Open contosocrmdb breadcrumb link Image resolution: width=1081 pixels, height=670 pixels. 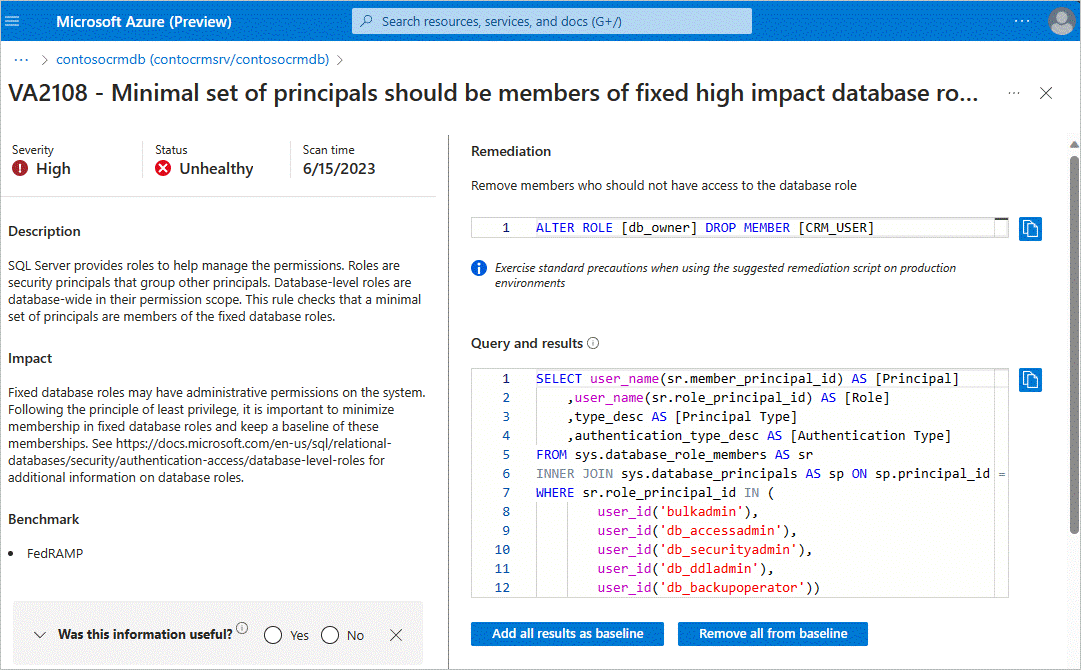point(192,59)
